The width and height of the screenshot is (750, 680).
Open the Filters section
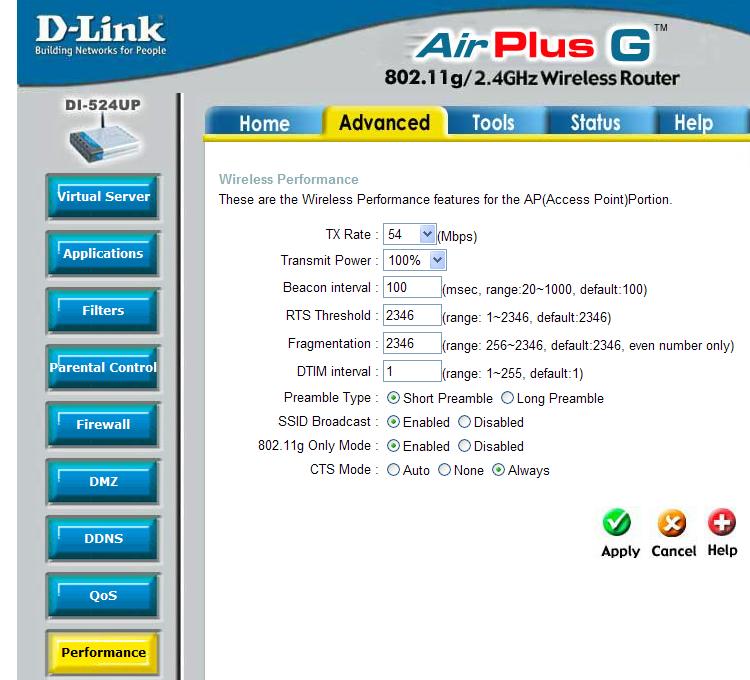pos(103,310)
